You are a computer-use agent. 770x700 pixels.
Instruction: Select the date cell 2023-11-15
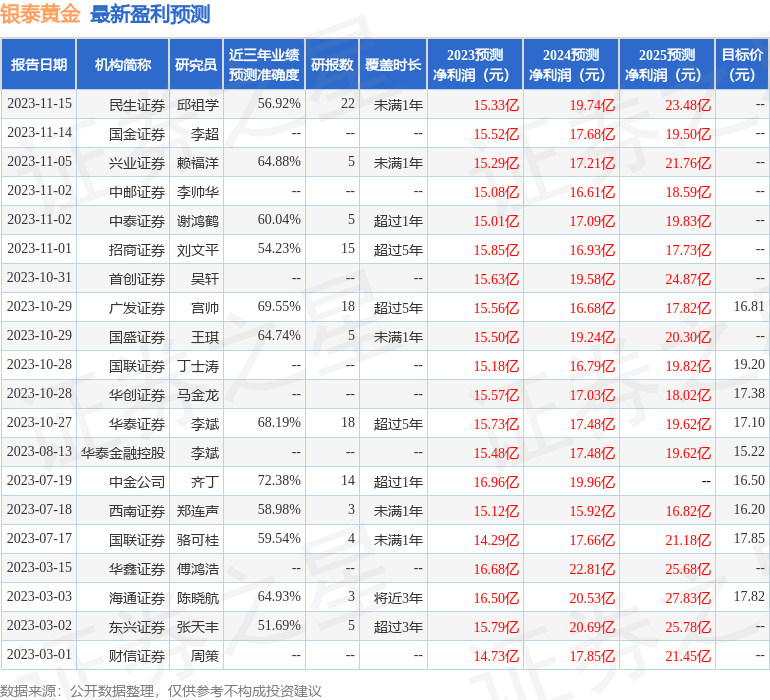pos(39,104)
